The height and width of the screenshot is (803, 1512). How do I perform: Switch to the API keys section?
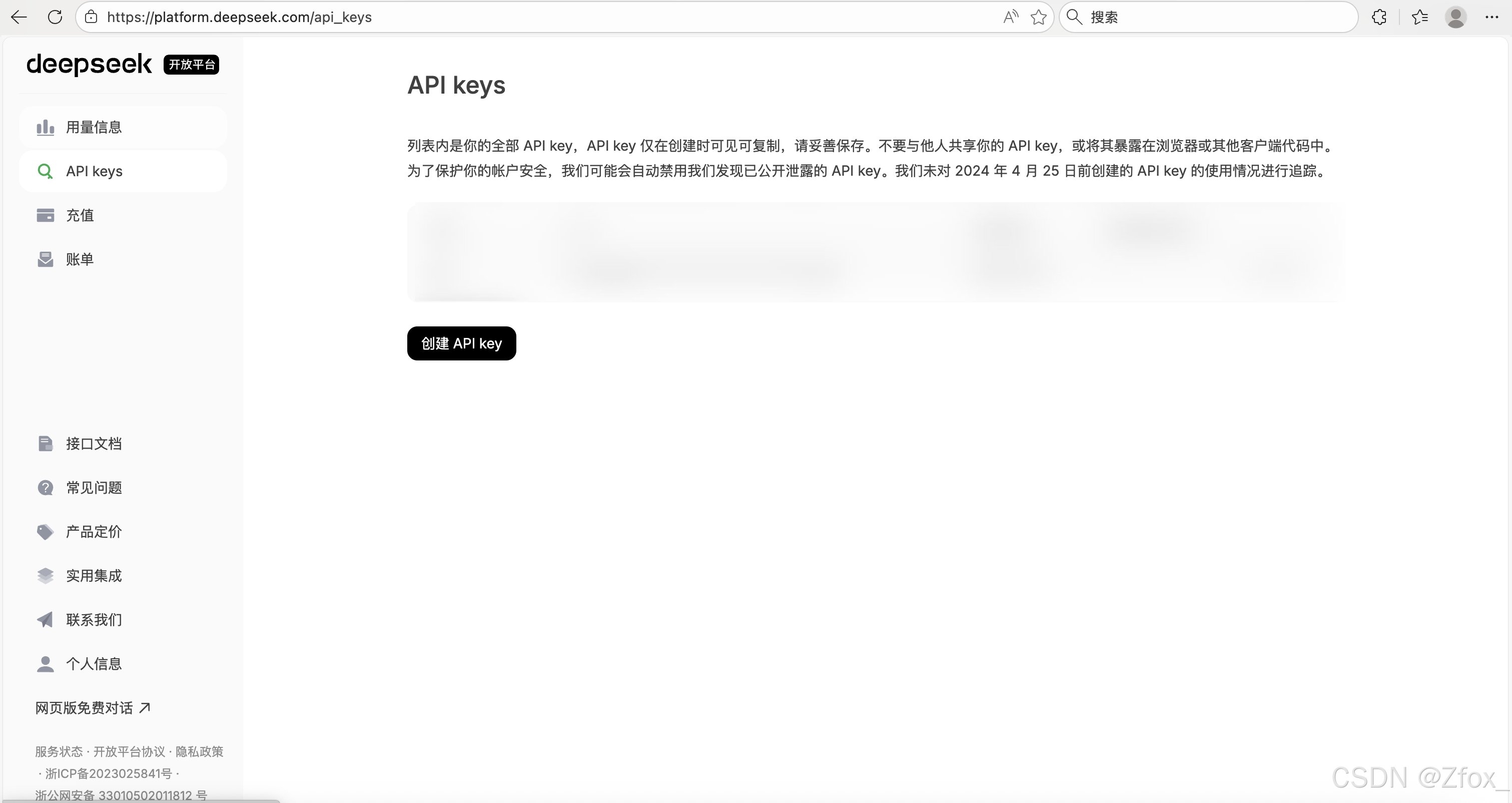click(x=95, y=171)
